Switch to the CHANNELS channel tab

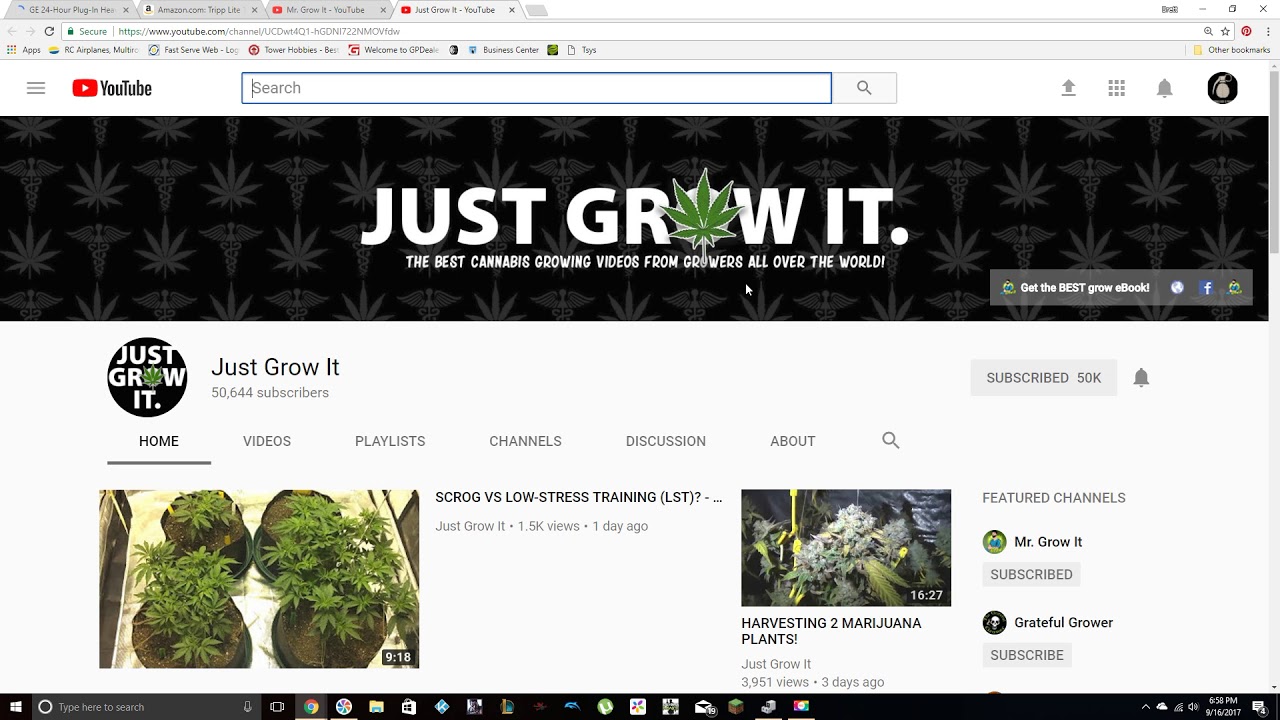click(525, 441)
